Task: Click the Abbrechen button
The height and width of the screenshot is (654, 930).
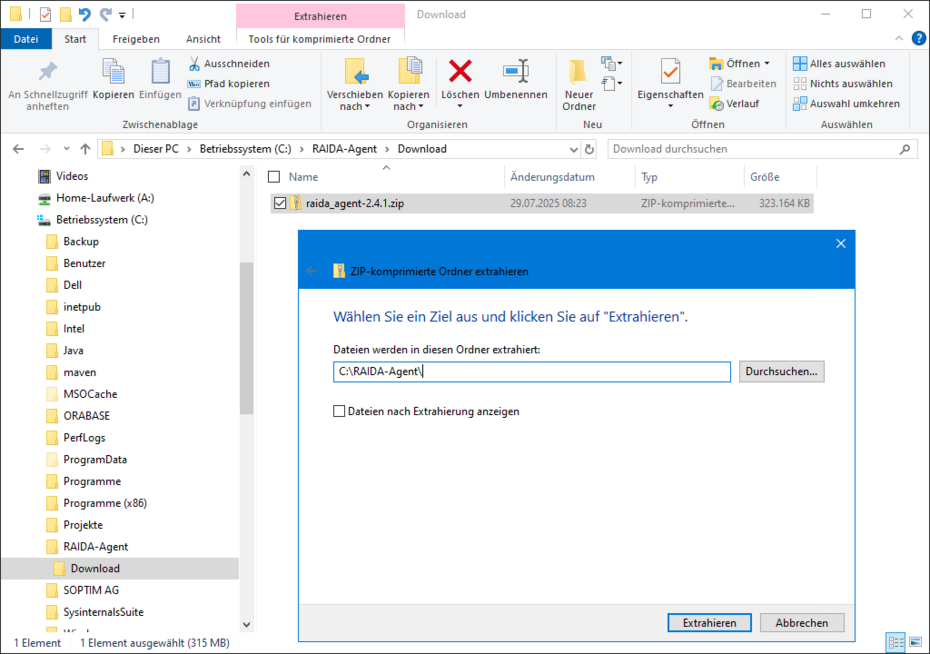Action: 802,623
